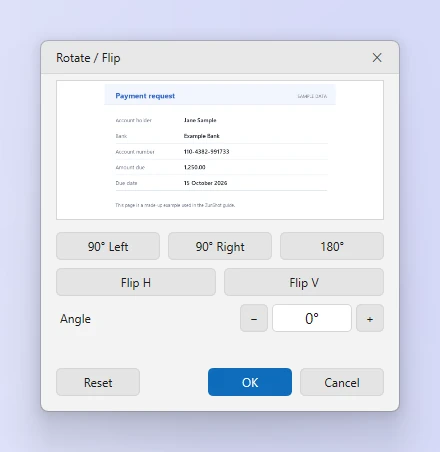Decrease angle with minus button

tap(254, 318)
